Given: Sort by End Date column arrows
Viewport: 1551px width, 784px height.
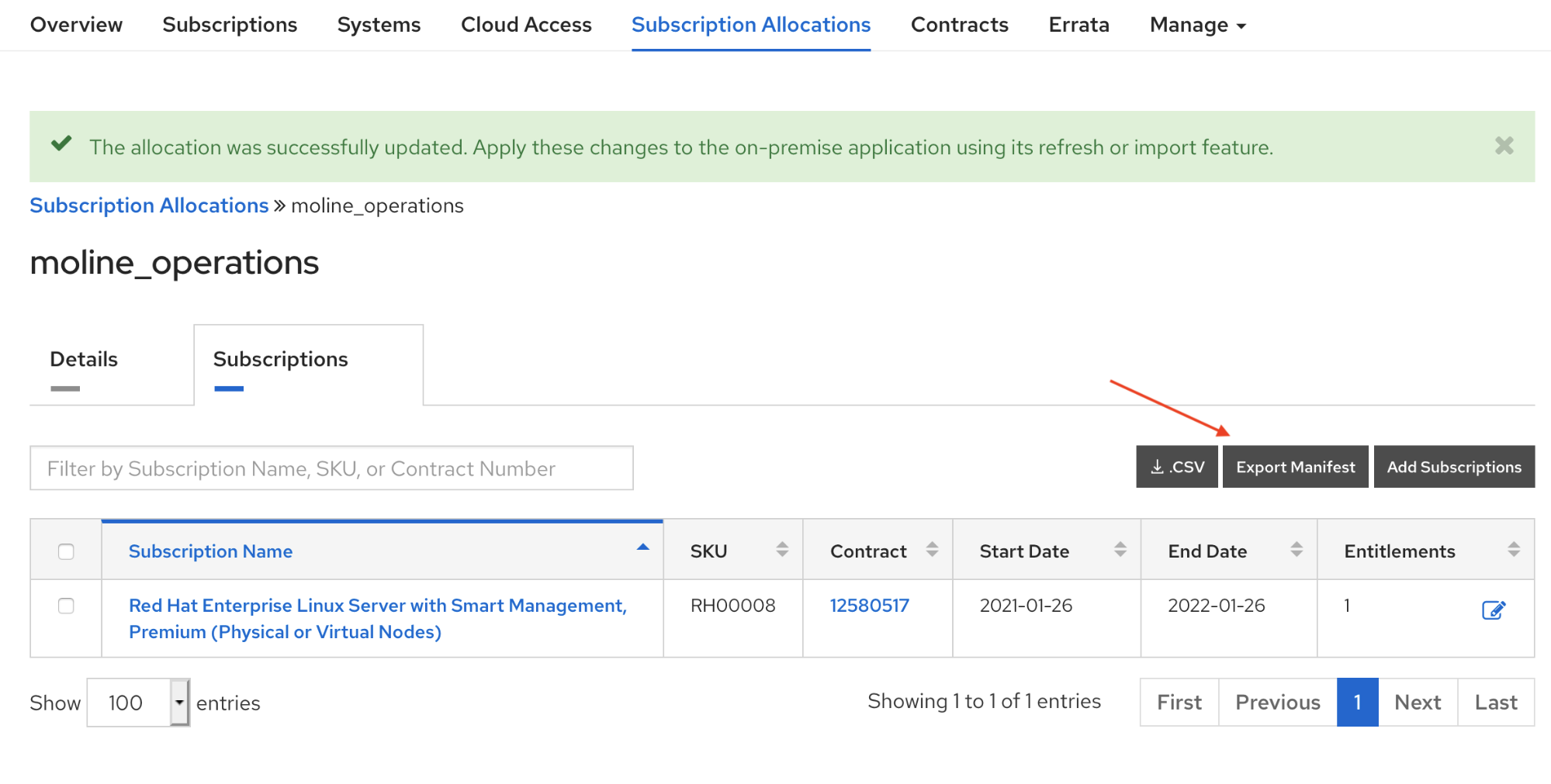Looking at the screenshot, I should coord(1296,550).
